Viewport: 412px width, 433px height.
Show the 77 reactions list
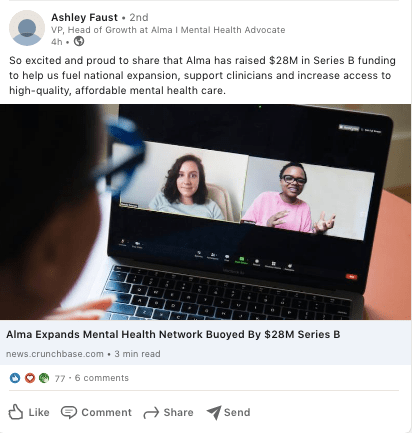(60, 378)
